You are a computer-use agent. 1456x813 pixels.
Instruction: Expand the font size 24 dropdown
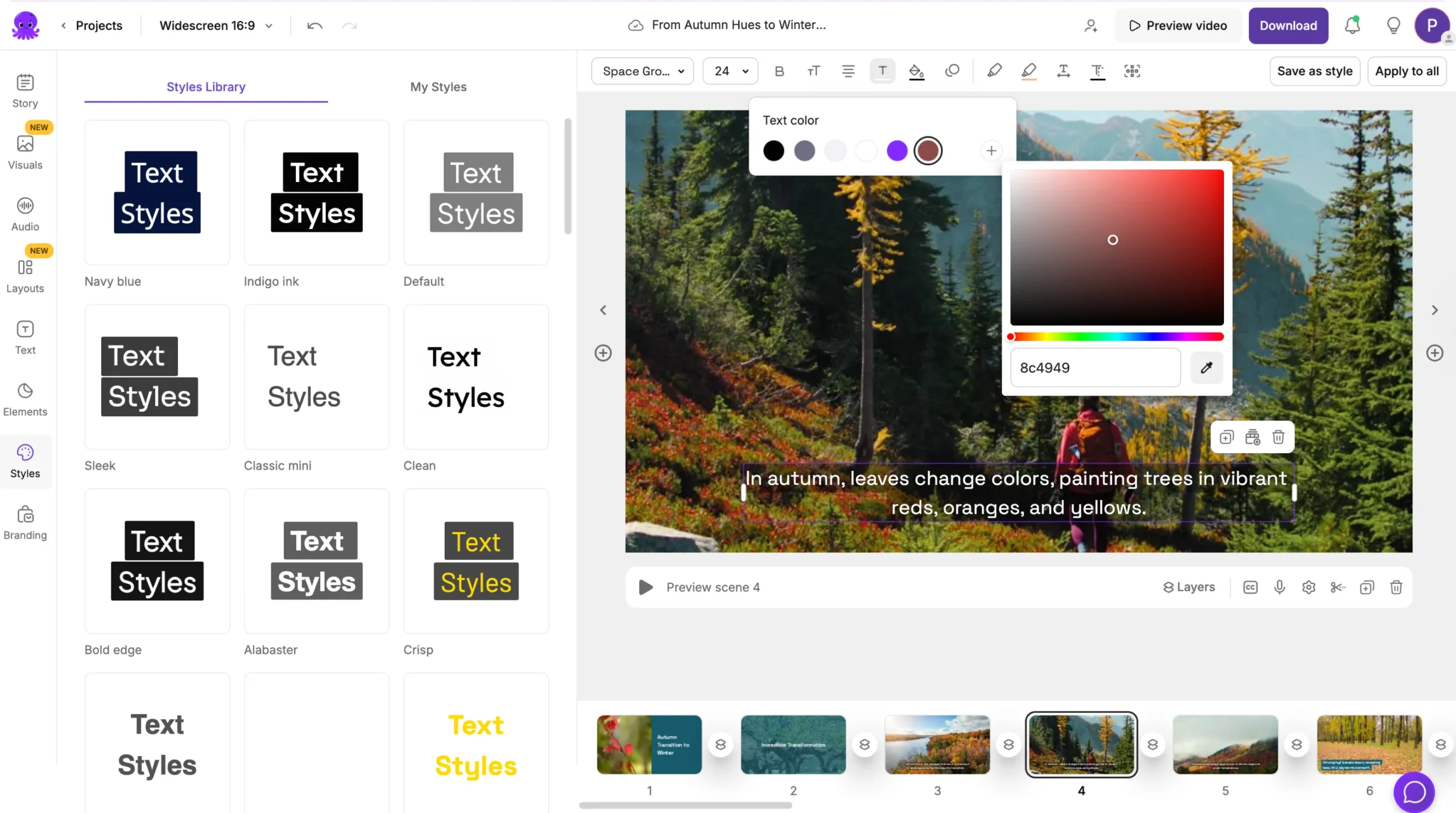coord(731,71)
